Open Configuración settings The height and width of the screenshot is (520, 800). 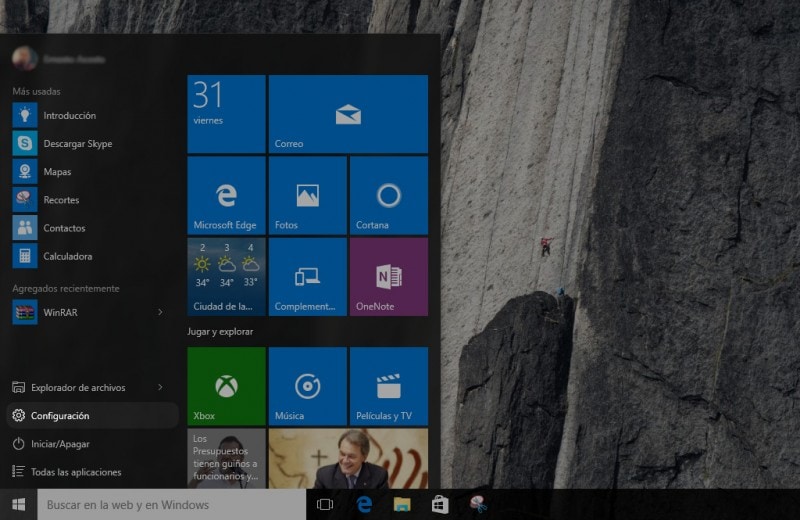tap(92, 415)
